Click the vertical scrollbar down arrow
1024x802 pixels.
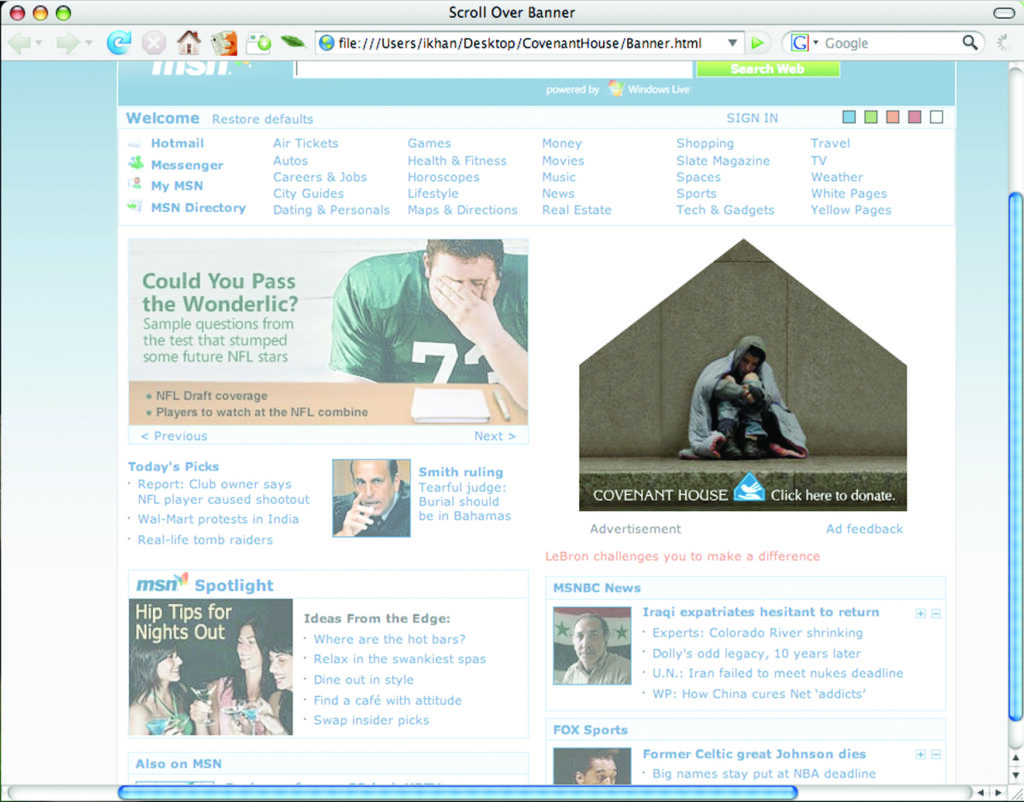pyautogui.click(x=1016, y=775)
